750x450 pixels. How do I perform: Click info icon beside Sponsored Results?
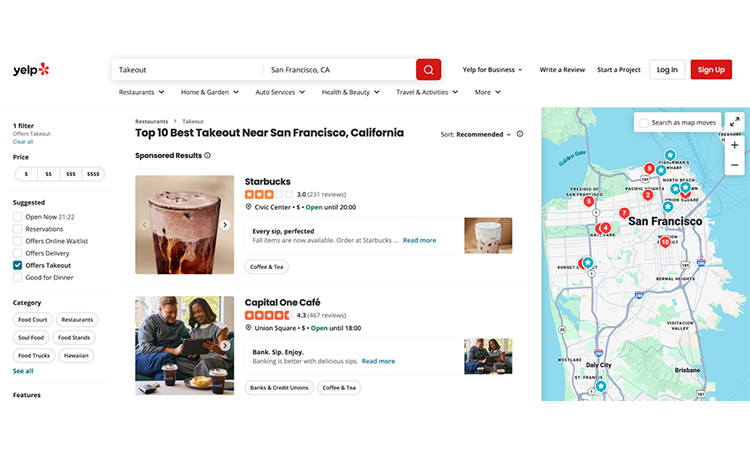point(208,156)
